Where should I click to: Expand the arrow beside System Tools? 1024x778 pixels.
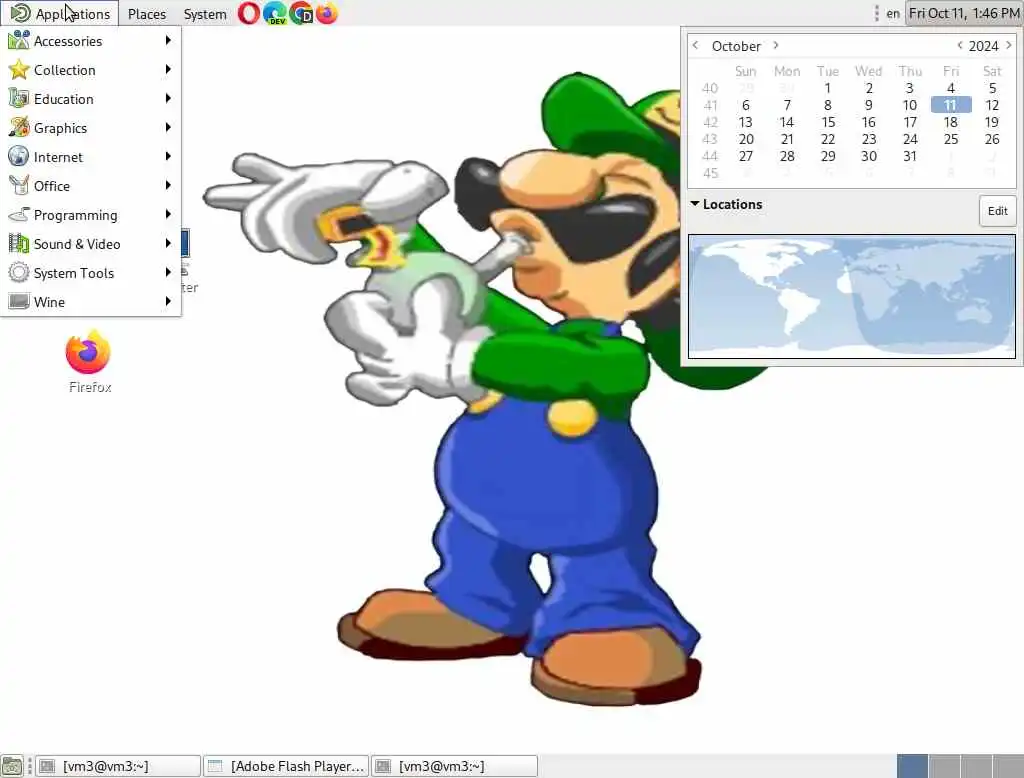pyautogui.click(x=168, y=272)
